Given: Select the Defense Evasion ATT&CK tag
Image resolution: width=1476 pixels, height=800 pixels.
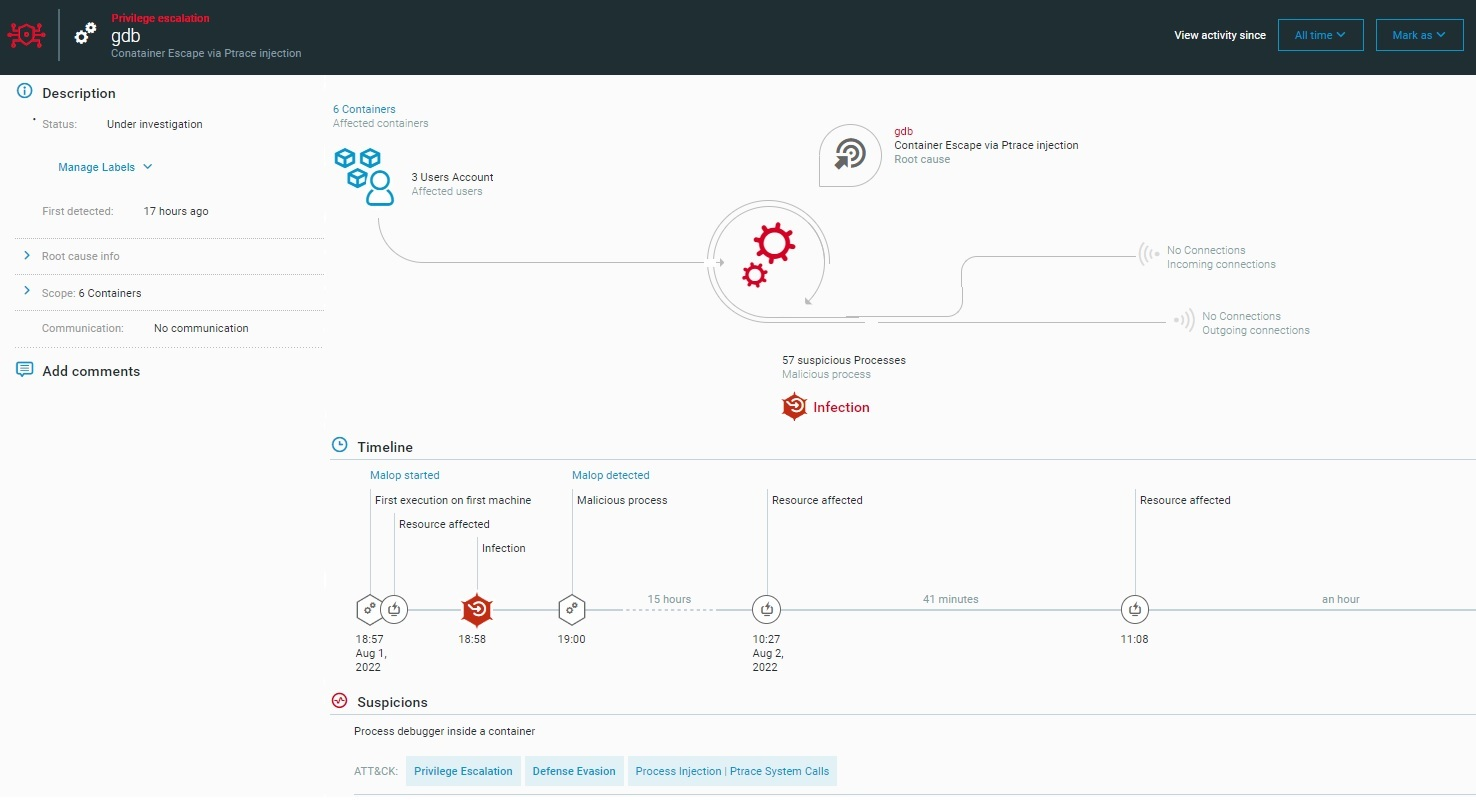Looking at the screenshot, I should pos(574,771).
